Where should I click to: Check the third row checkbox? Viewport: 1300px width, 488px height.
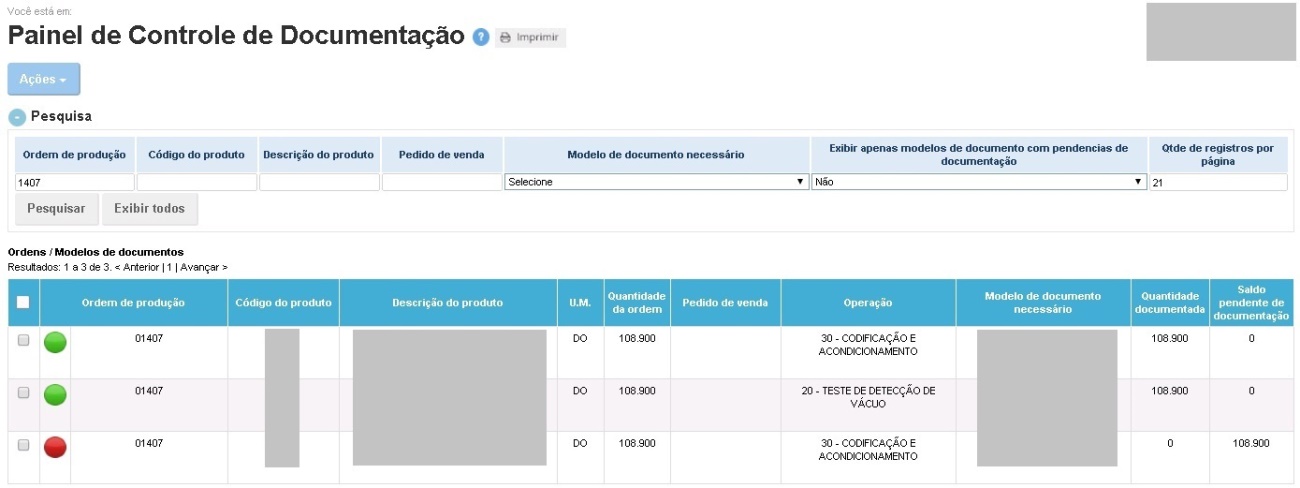click(x=23, y=445)
